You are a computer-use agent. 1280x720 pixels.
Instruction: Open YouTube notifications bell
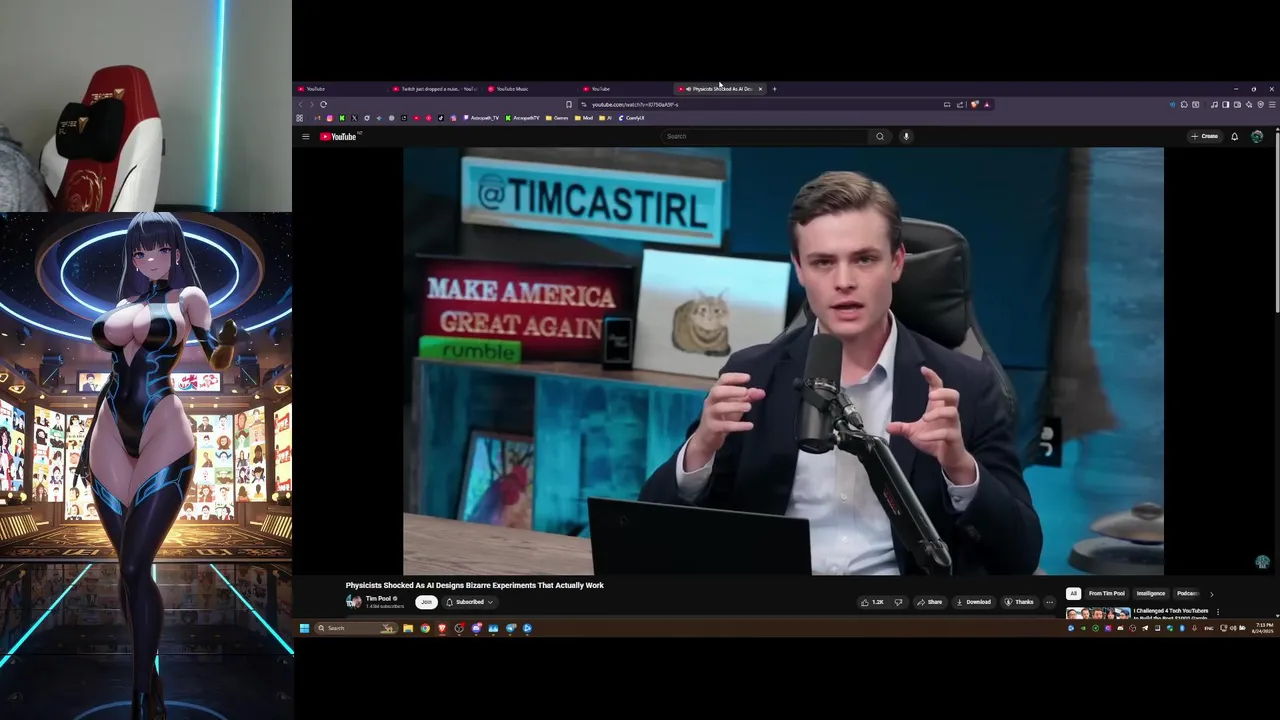pos(1235,136)
